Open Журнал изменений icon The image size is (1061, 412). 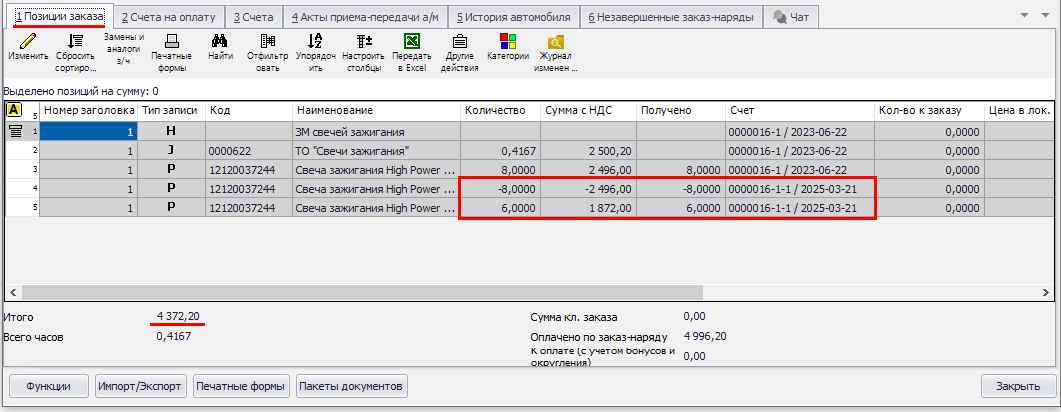point(556,42)
